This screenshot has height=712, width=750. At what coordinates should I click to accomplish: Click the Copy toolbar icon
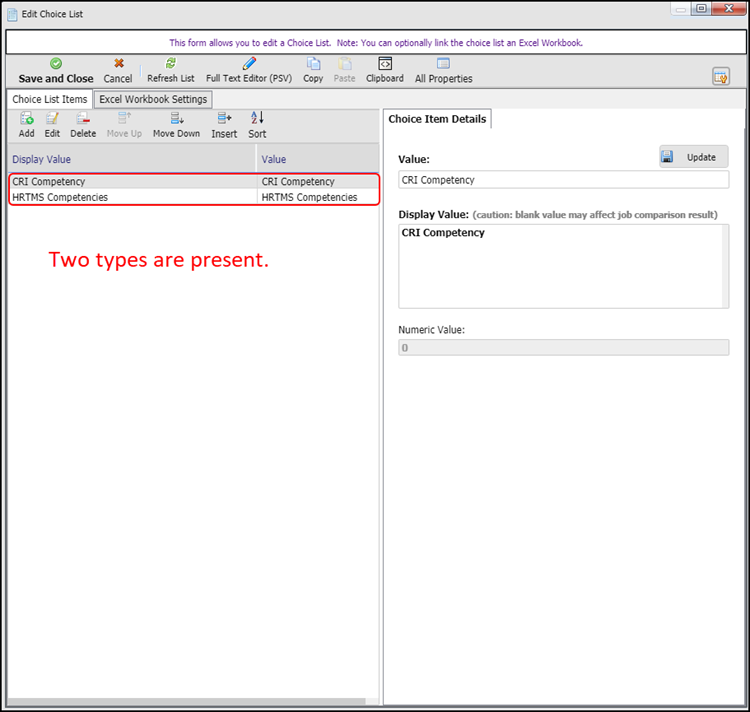(x=313, y=71)
